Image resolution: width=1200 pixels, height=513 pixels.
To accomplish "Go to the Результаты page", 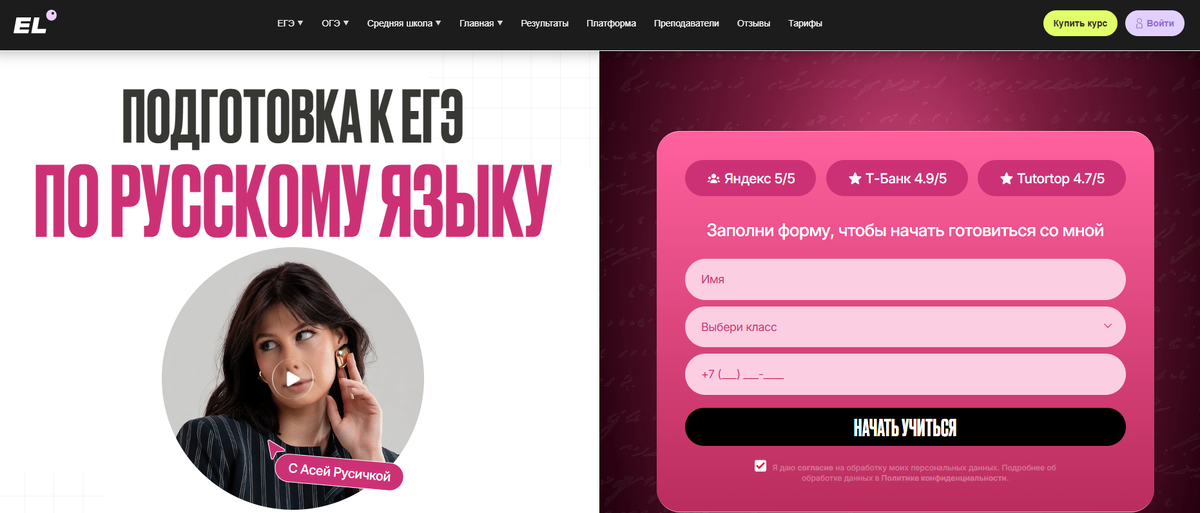I will (x=545, y=23).
